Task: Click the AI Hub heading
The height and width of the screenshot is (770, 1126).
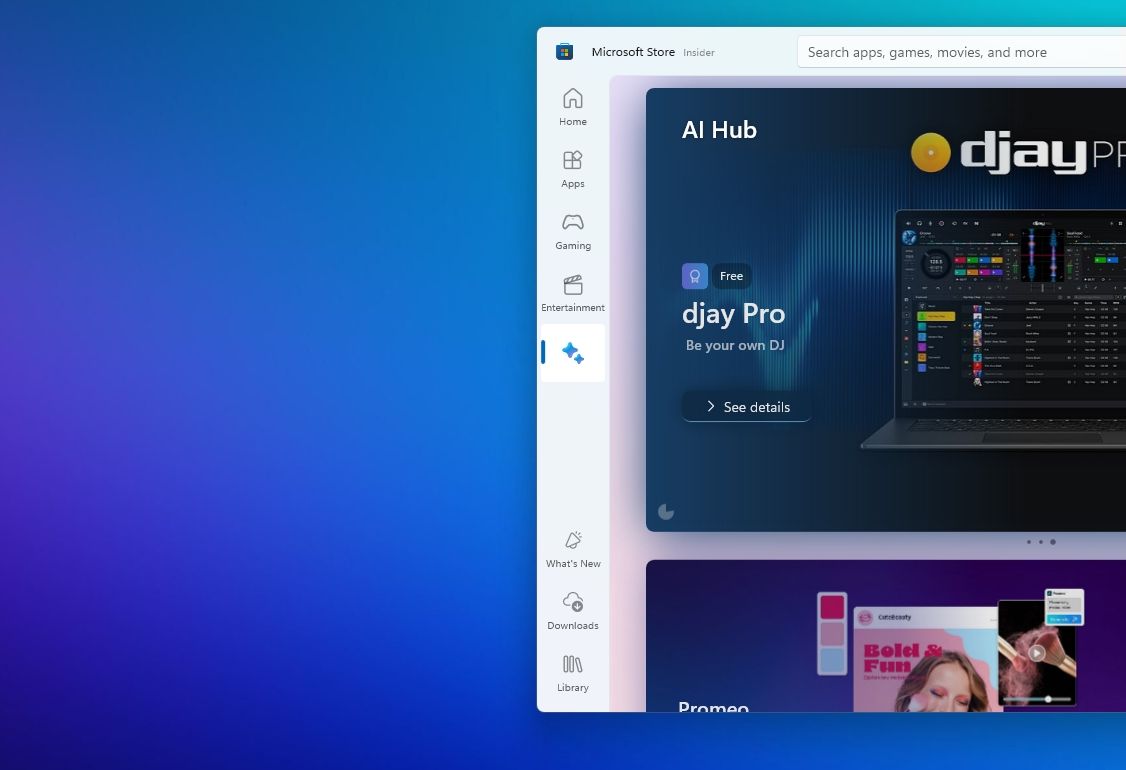Action: click(x=719, y=130)
